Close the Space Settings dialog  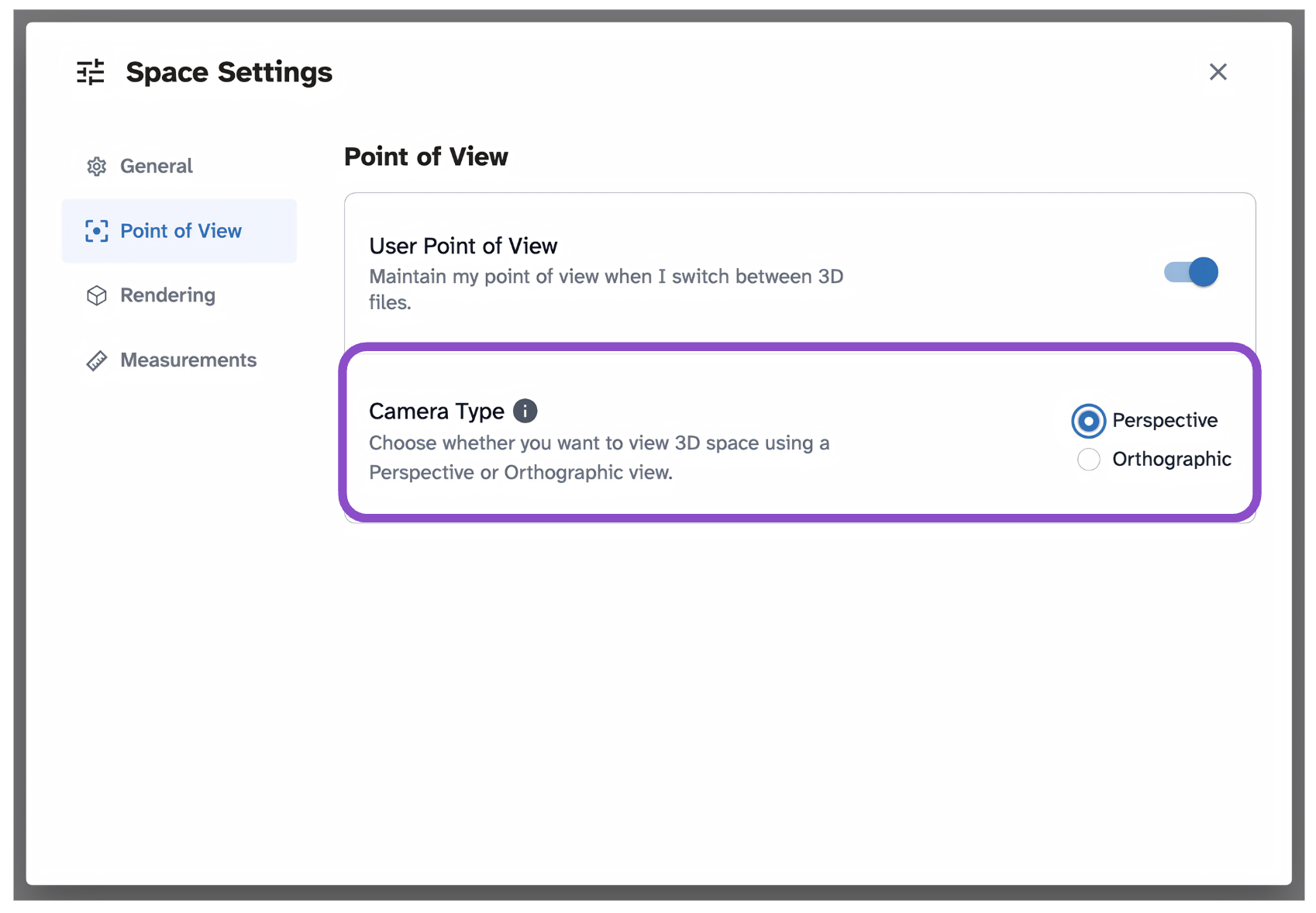click(1218, 72)
